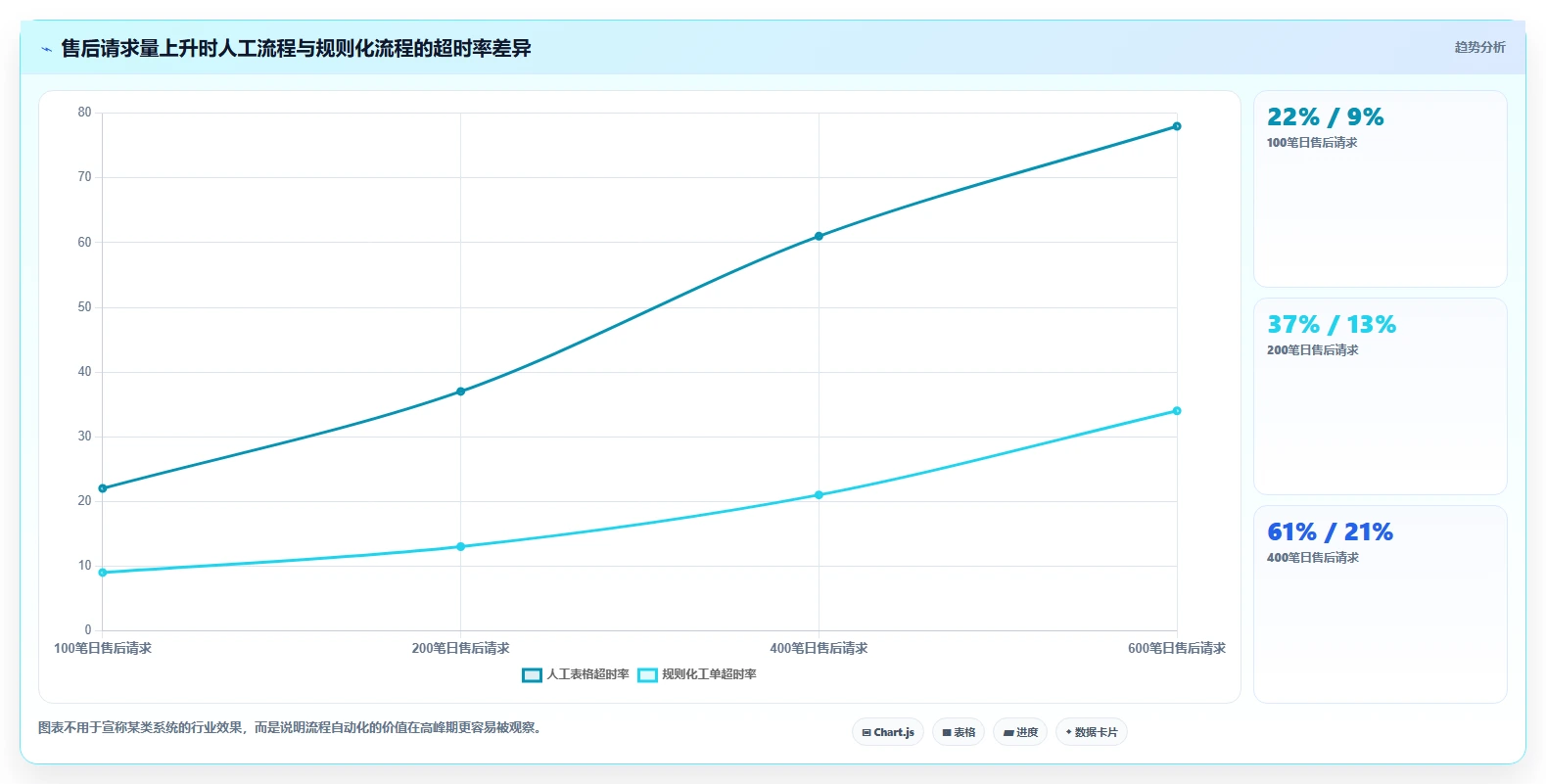
Task: Toggle the 人工表格超时率 legend entry
Action: coord(576,674)
